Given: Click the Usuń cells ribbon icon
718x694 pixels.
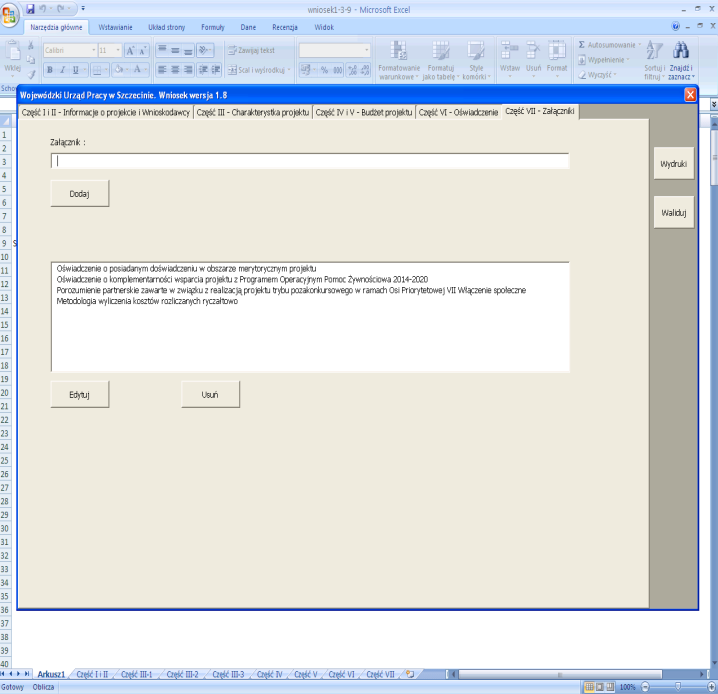Looking at the screenshot, I should 533,58.
